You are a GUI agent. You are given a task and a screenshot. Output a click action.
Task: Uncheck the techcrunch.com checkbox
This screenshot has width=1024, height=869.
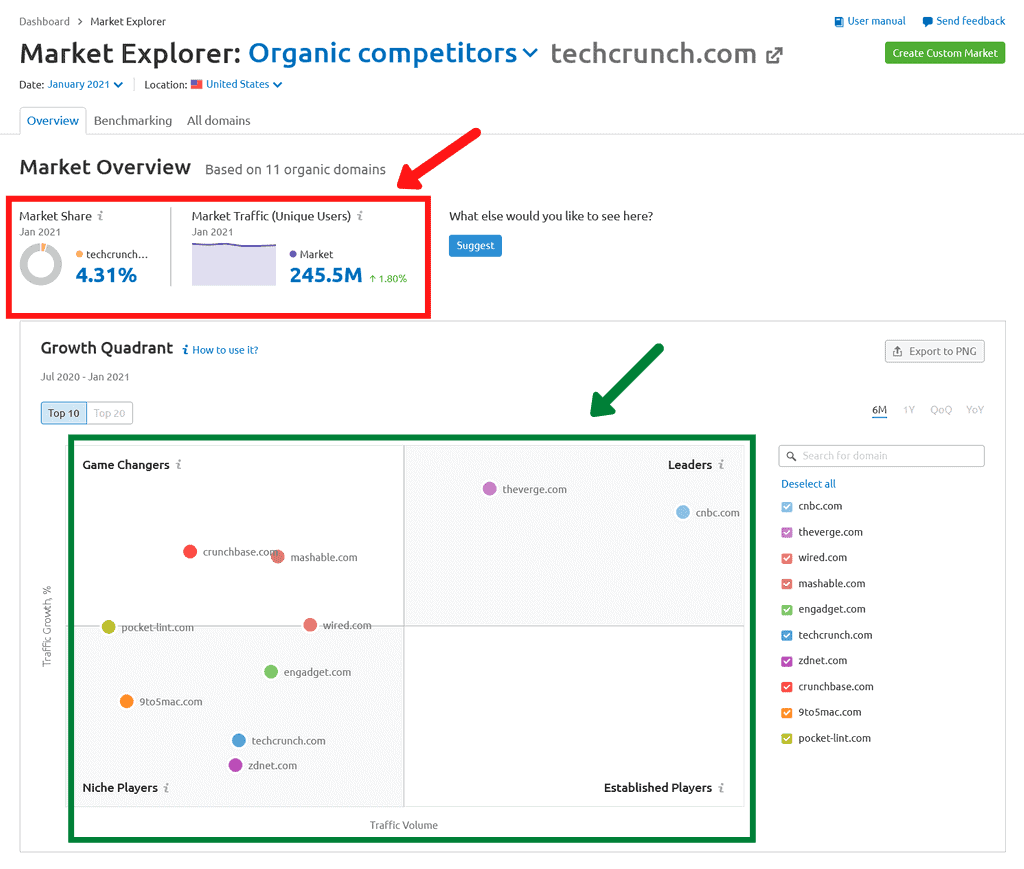click(x=787, y=636)
